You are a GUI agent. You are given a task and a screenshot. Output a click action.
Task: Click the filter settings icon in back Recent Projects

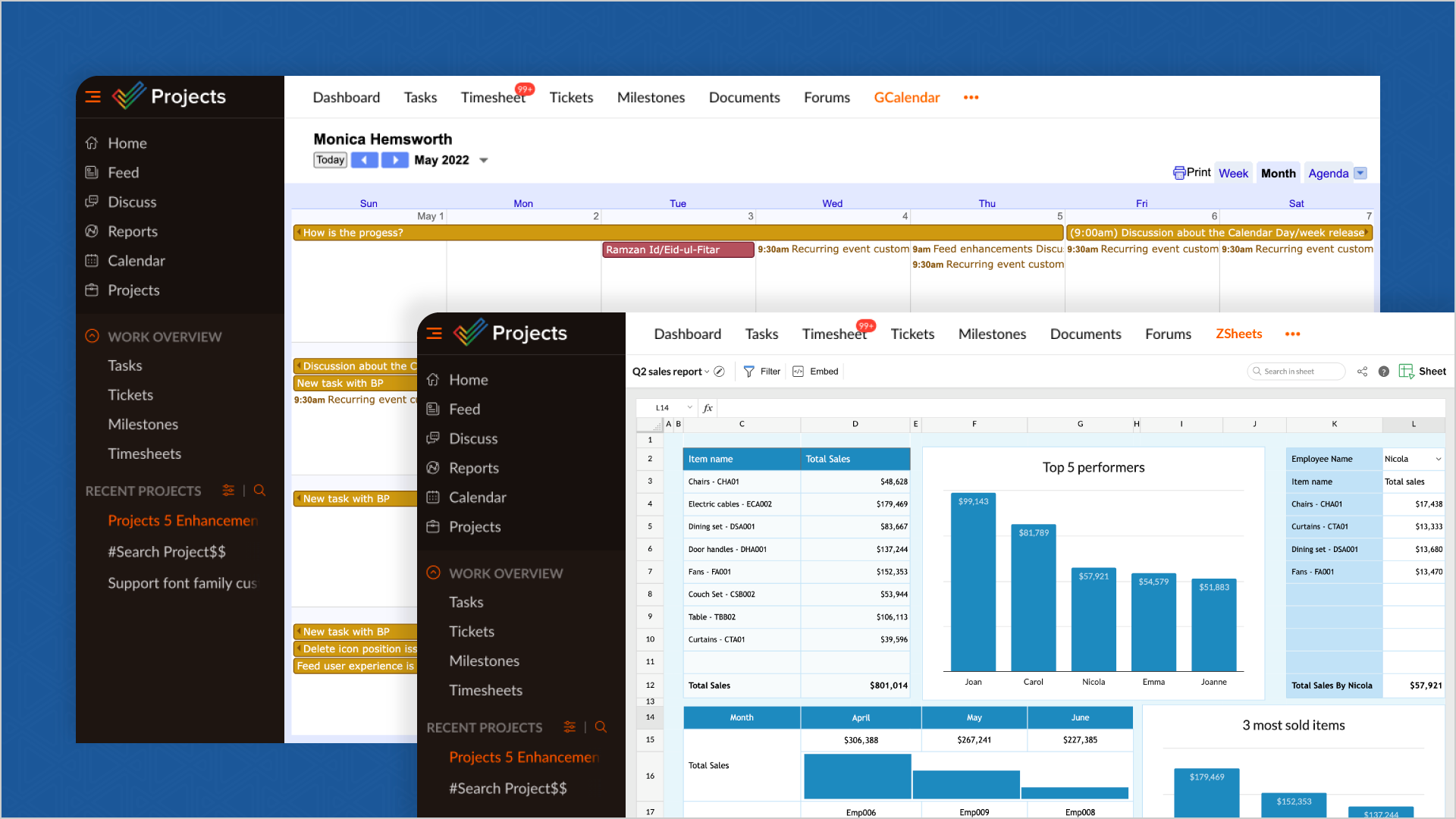(x=228, y=491)
